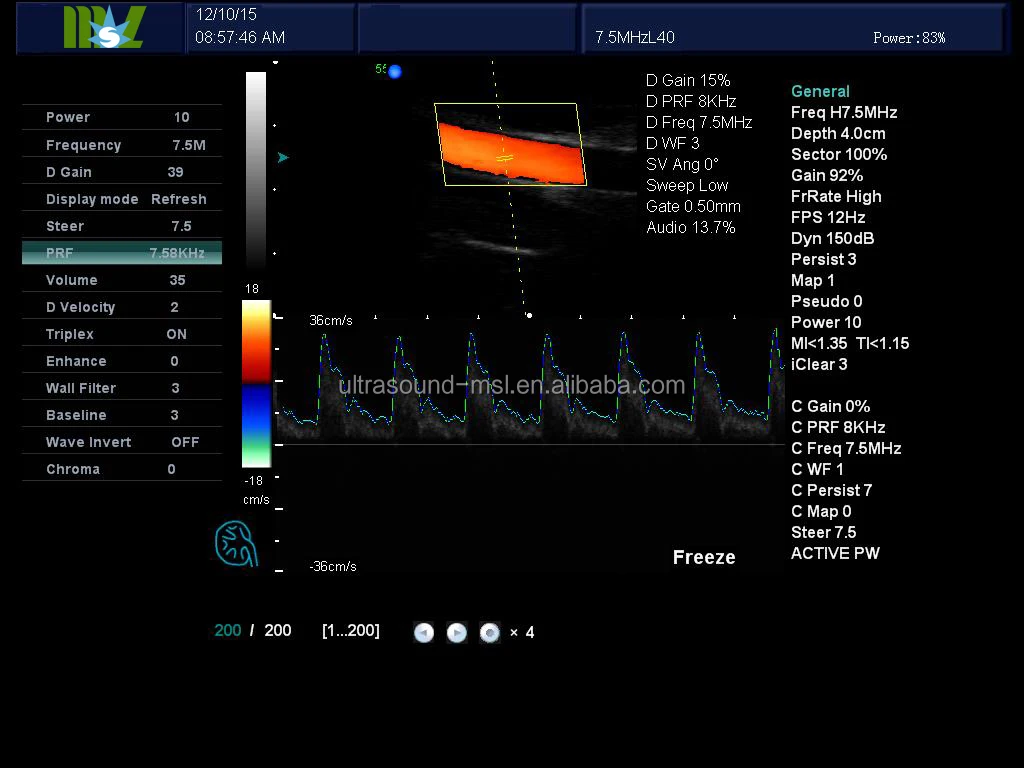1024x768 pixels.
Task: Select the Baseline menu item
Action: click(121, 415)
